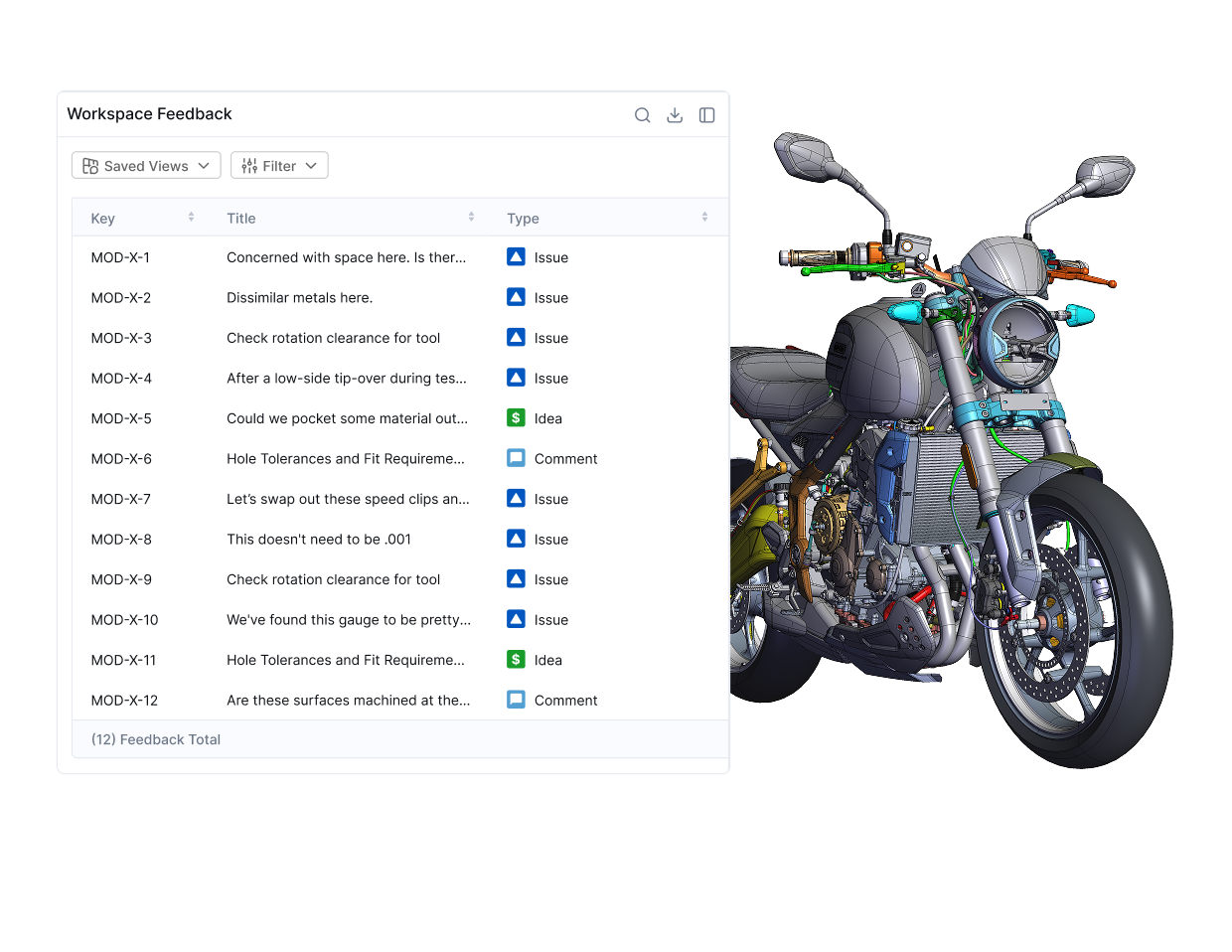Image resolution: width=1232 pixels, height=952 pixels.
Task: Click the Issue icon next to MOD-X-10
Action: (x=516, y=619)
